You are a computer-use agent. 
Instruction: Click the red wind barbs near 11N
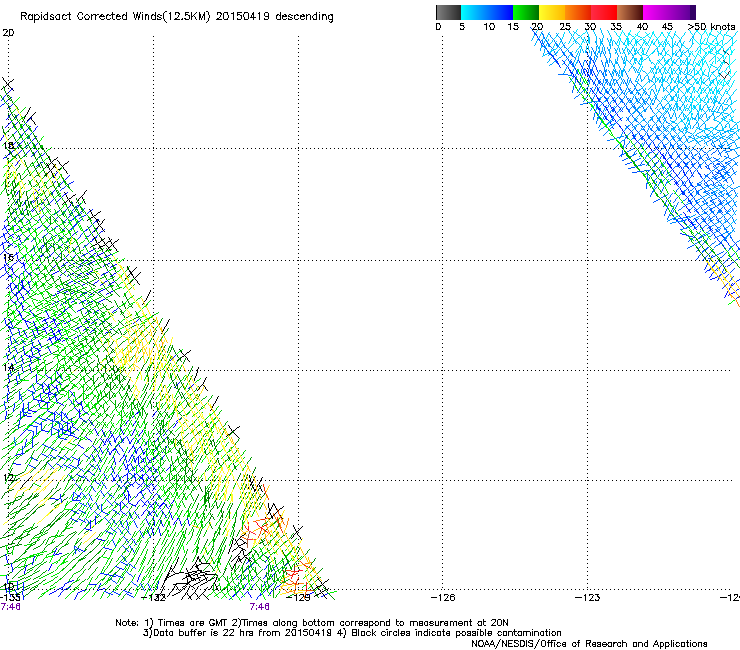click(255, 530)
